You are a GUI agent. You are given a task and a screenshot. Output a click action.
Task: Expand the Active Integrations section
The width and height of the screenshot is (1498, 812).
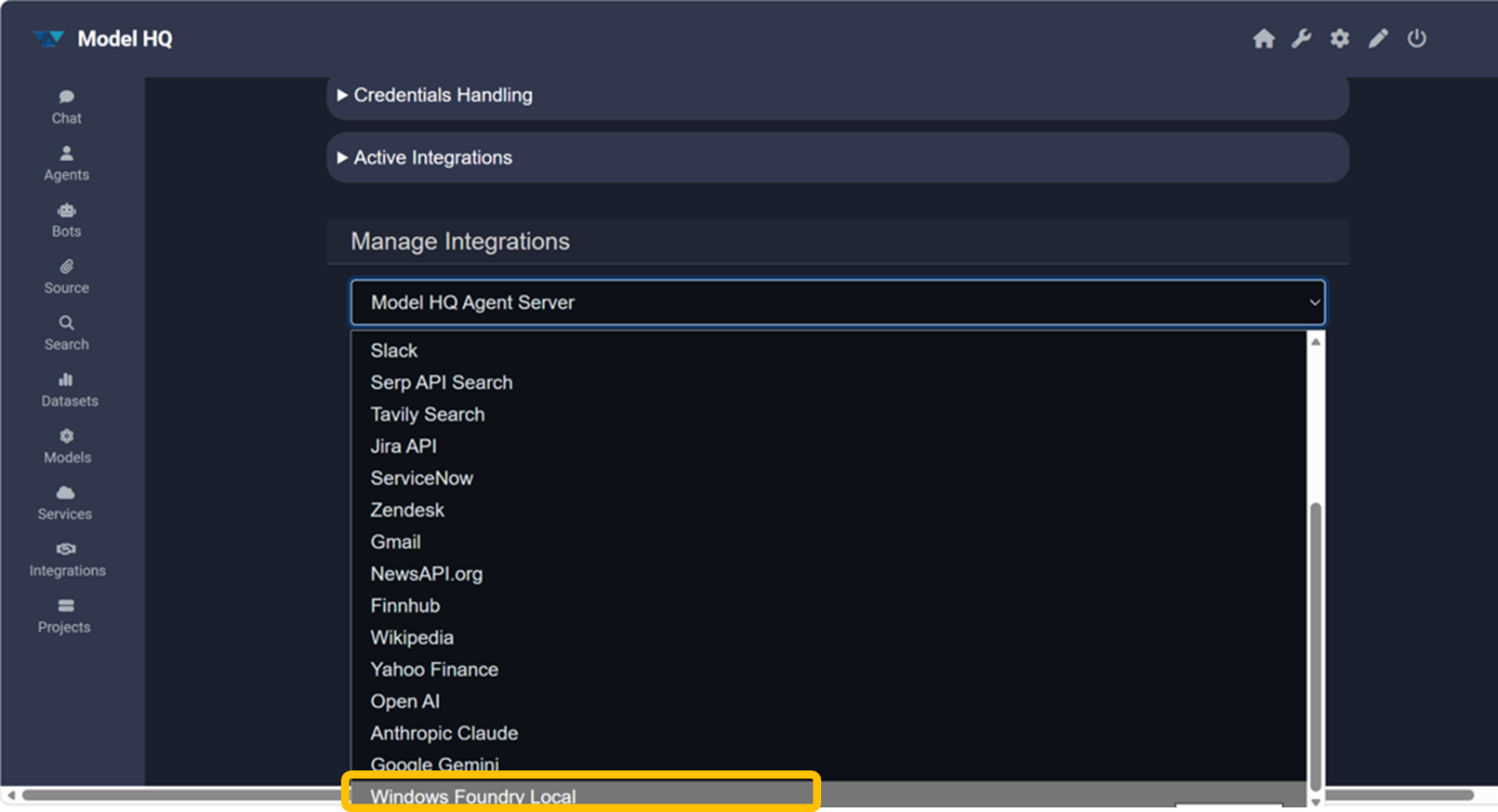[x=838, y=158]
